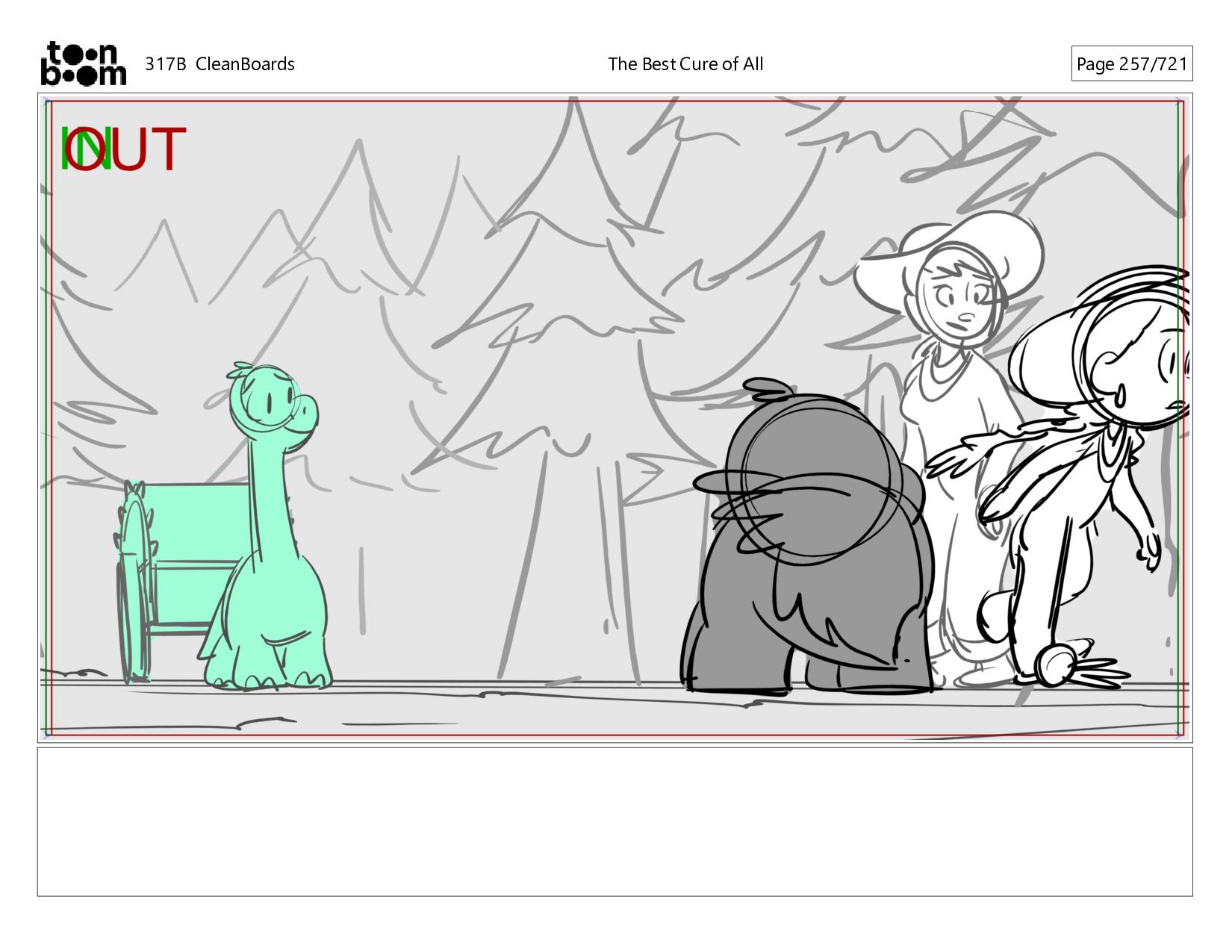The image size is (1232, 952).
Task: Select the title 'The Best Cure of All'
Action: (x=685, y=64)
